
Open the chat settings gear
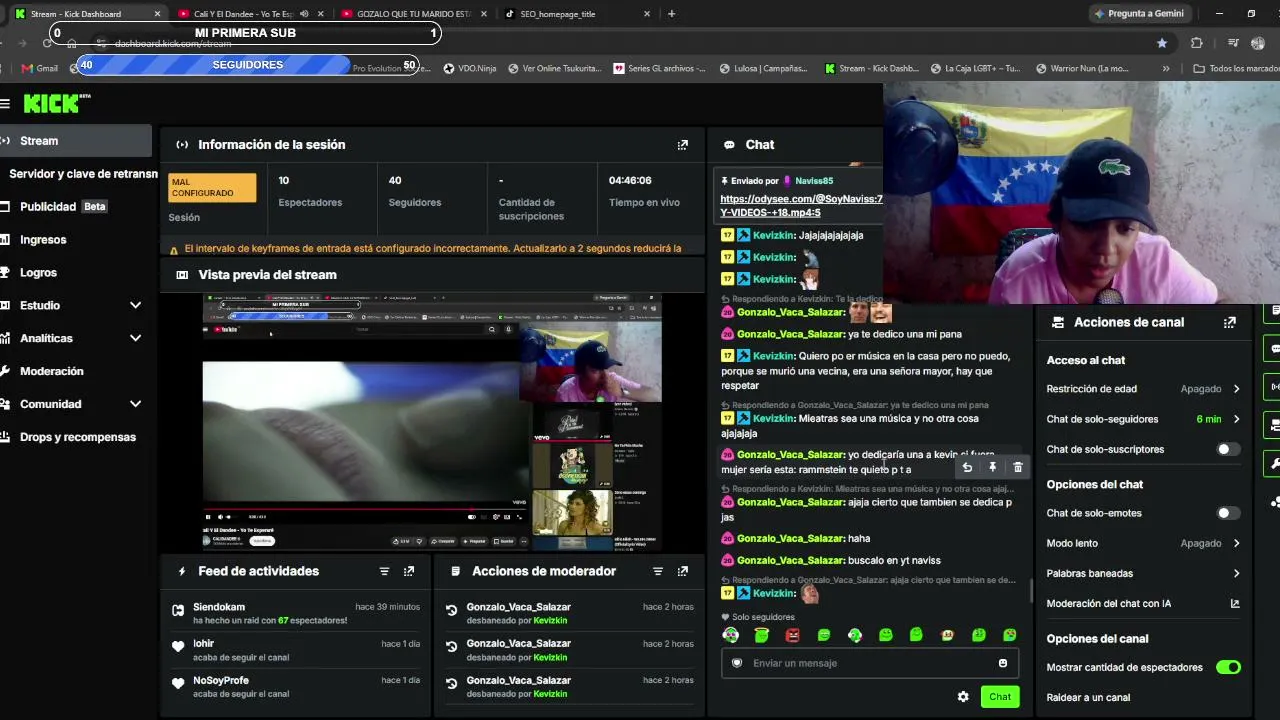point(963,697)
